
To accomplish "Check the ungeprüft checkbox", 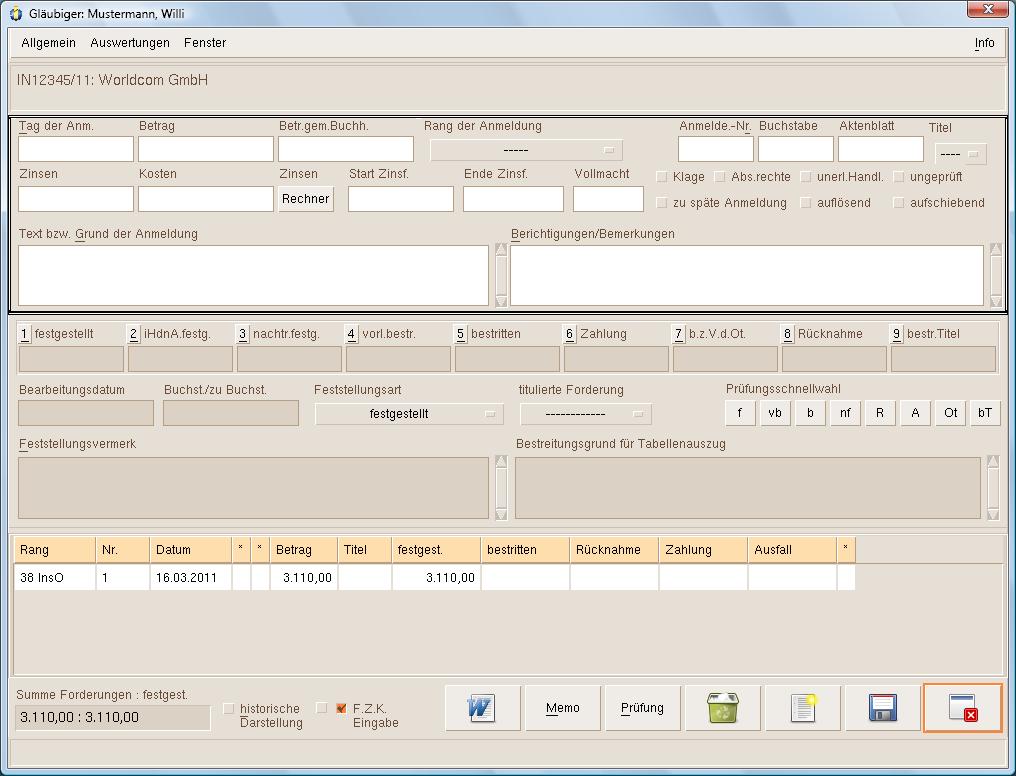I will (x=898, y=177).
